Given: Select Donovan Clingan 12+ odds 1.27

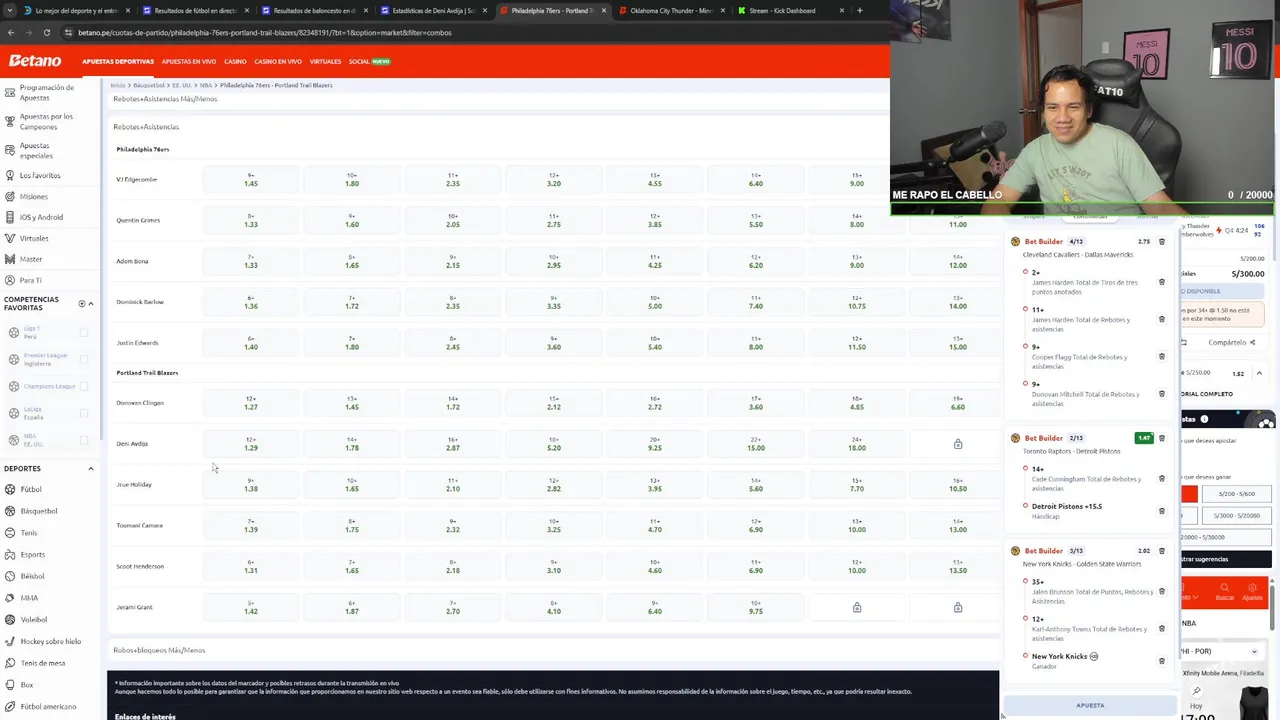Looking at the screenshot, I should pyautogui.click(x=251, y=403).
